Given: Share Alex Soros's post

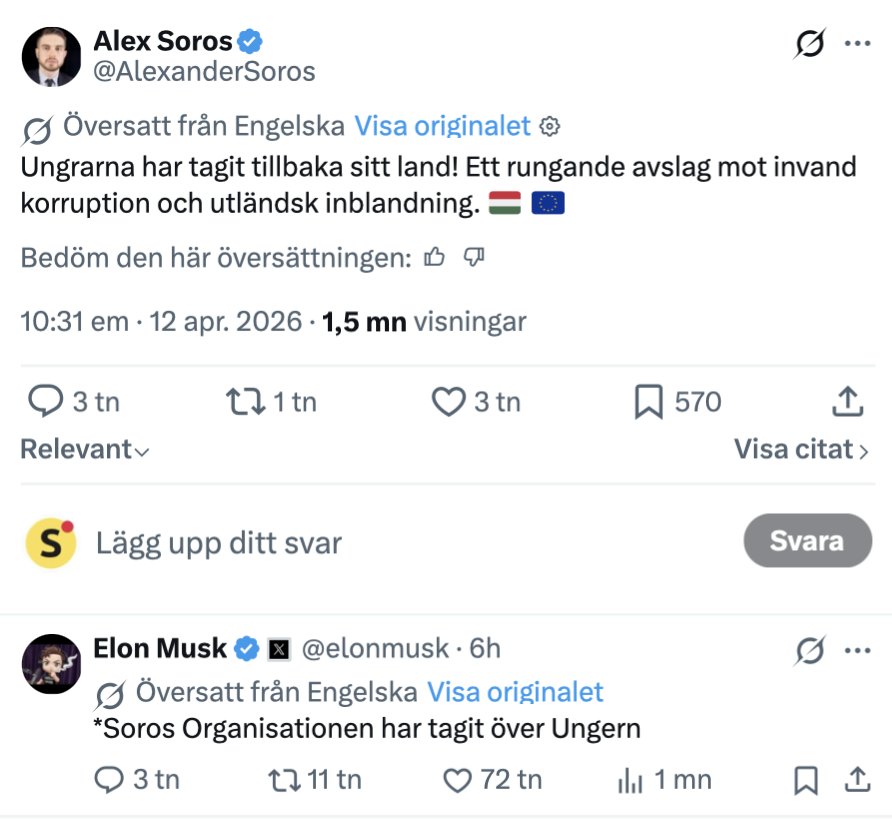Looking at the screenshot, I should (847, 402).
